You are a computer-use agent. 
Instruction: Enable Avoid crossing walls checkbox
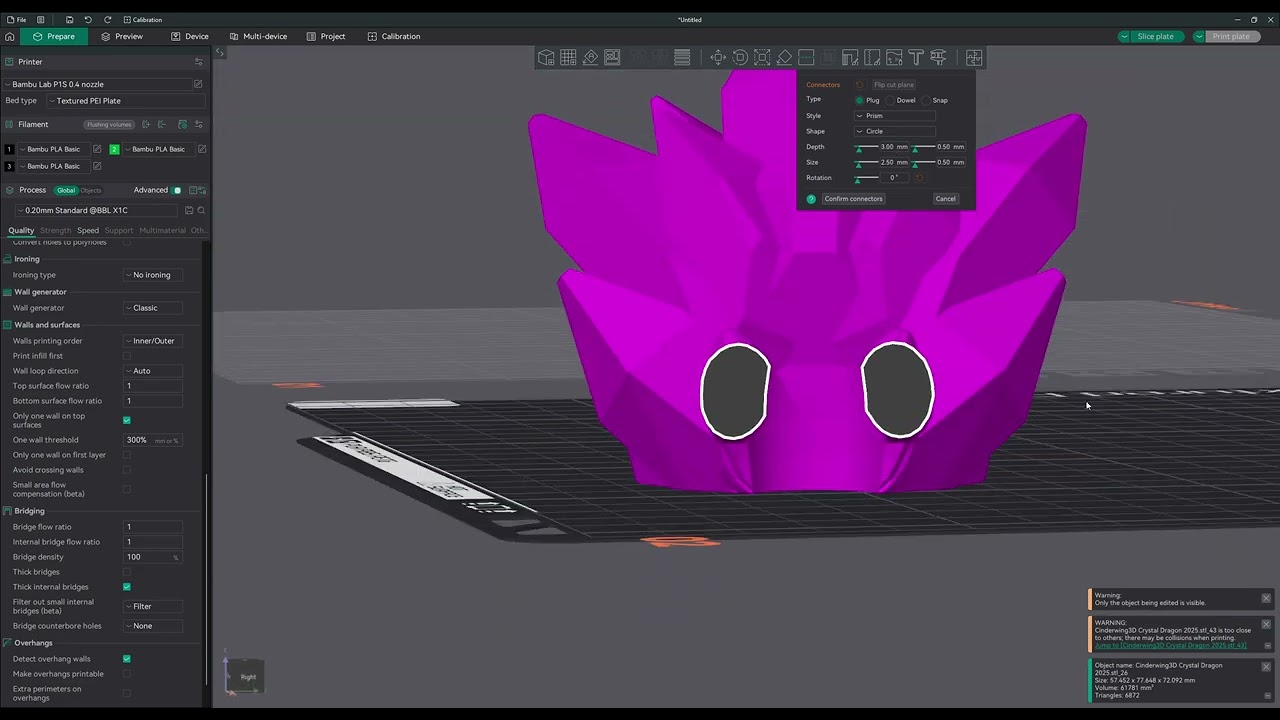tap(127, 470)
